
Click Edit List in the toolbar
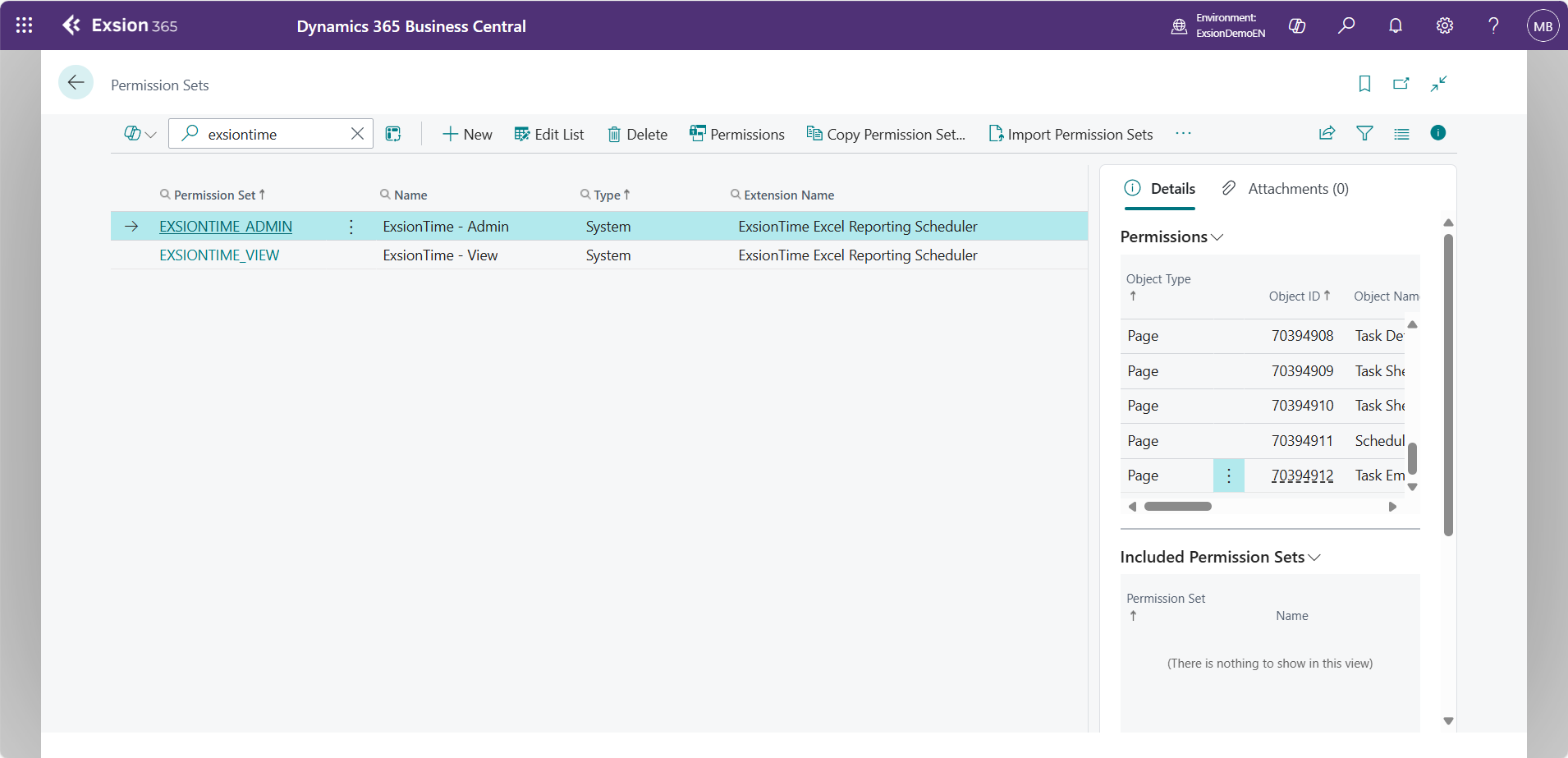tap(549, 134)
